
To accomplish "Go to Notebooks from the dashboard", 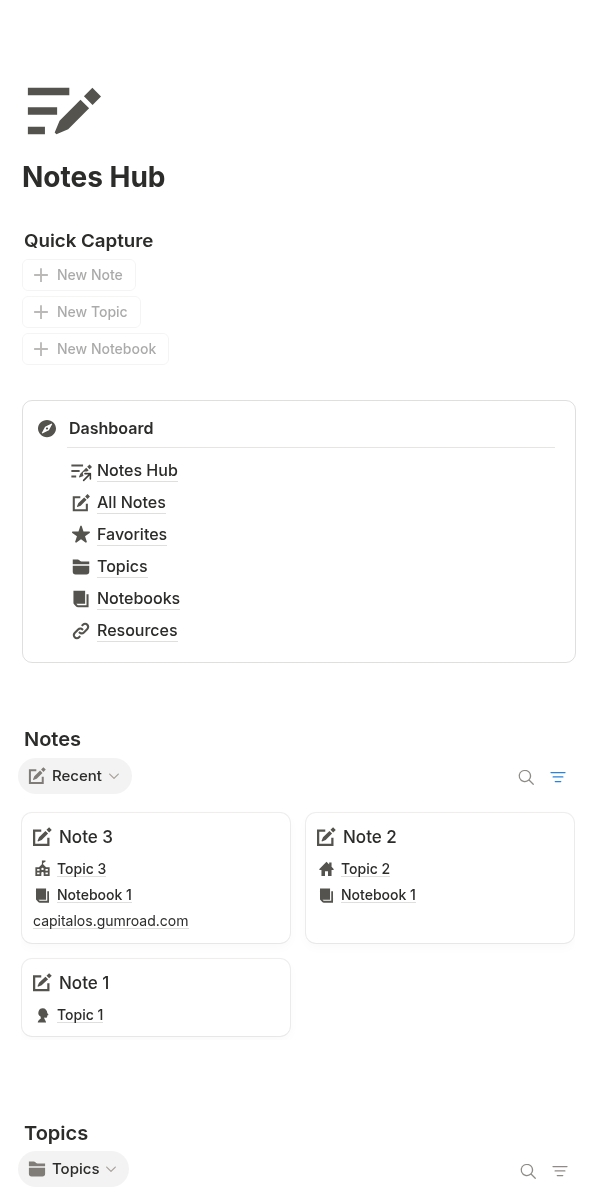I will pyautogui.click(x=138, y=598).
